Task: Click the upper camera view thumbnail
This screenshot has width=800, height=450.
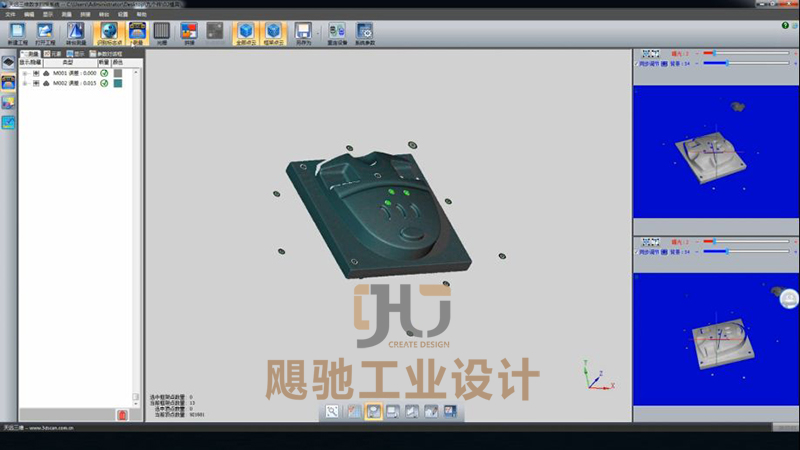Action: pyautogui.click(x=716, y=152)
